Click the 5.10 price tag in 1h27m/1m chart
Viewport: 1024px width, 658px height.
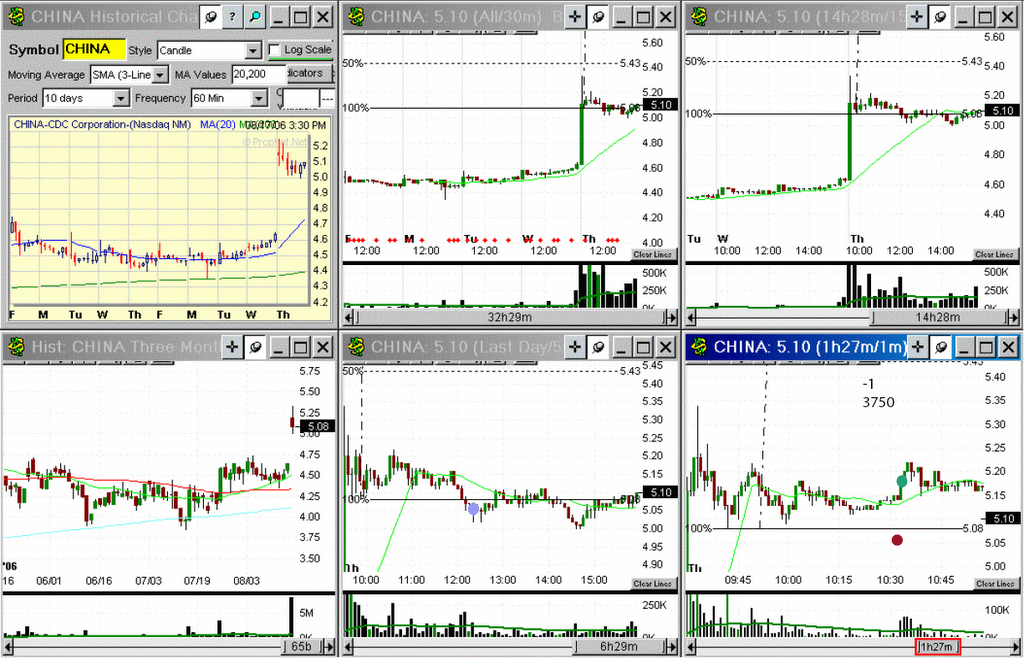[1002, 518]
